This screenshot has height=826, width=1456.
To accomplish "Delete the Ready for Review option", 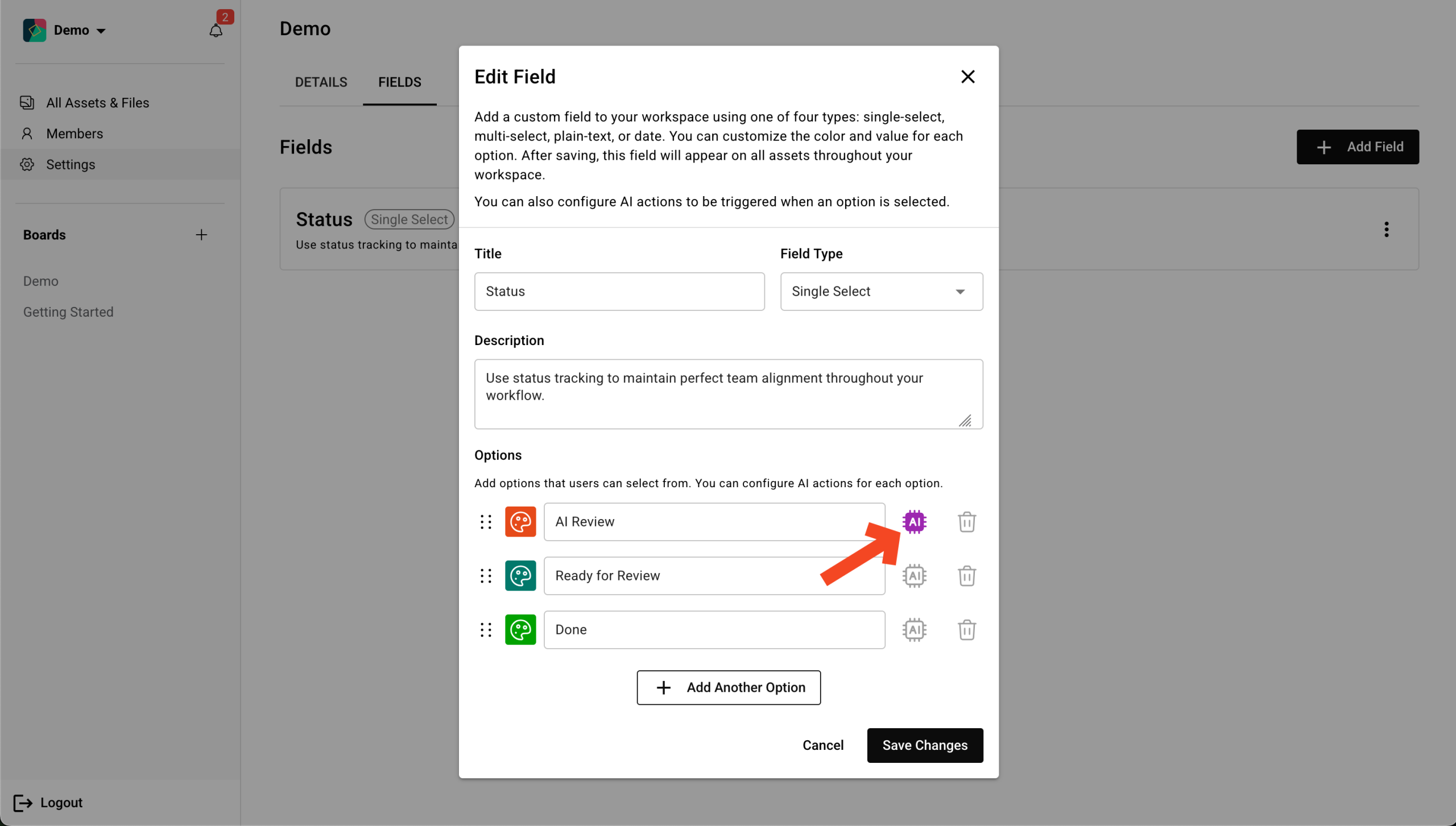I will pos(966,575).
